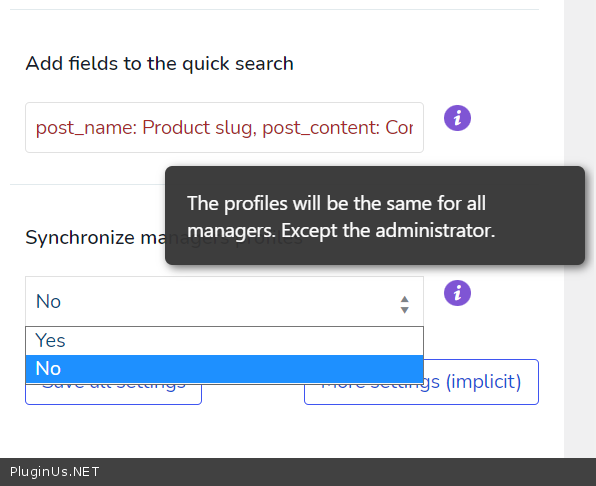596x486 pixels.
Task: Click 'Except the administrator.' text in the tooltip
Action: tap(388, 230)
